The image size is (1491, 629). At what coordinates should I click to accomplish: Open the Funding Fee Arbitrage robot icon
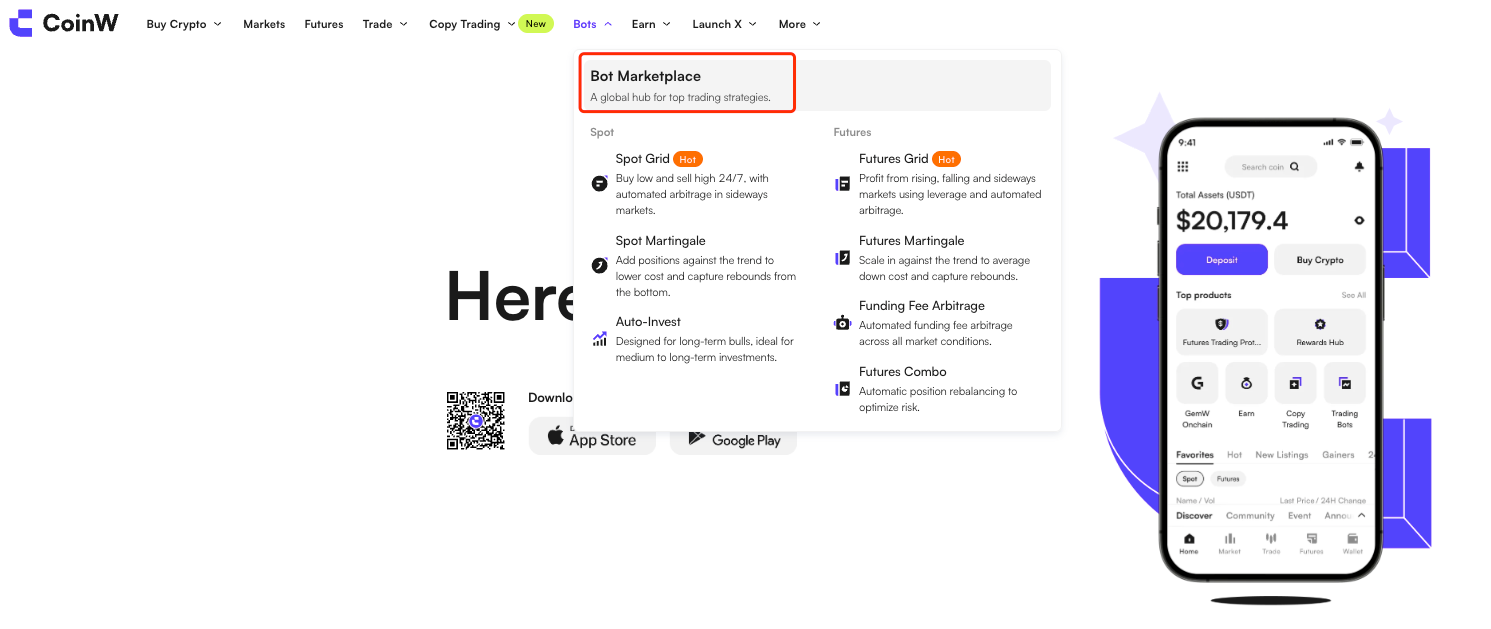842,323
